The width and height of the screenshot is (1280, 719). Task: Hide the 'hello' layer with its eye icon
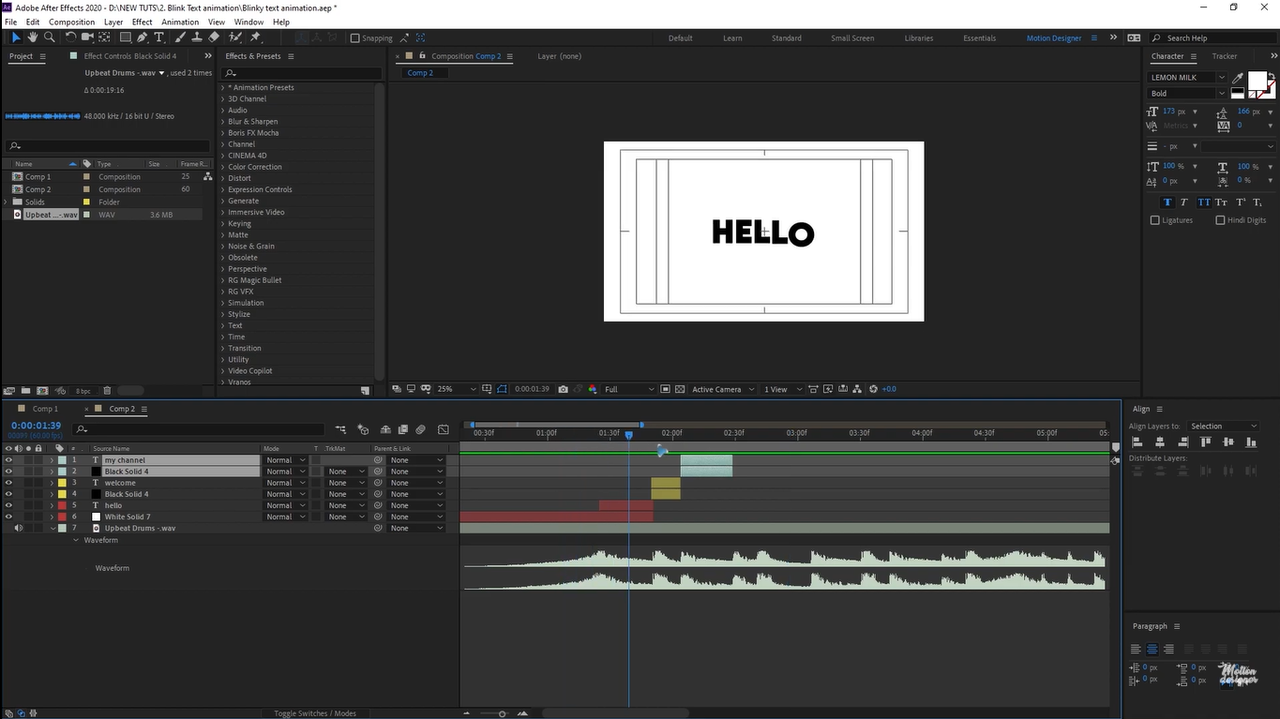click(x=9, y=506)
